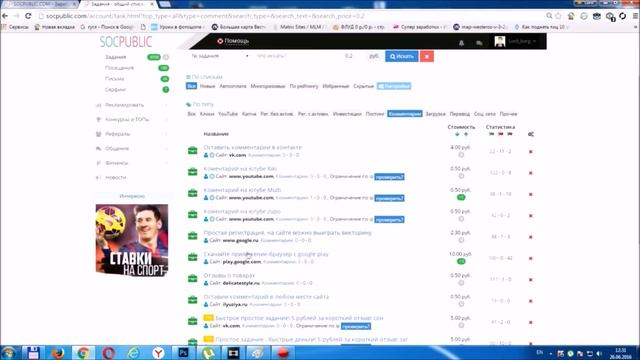Switch to the first SOCPUBLIC.COM browser tab
The width and height of the screenshot is (640, 360).
tap(40, 4)
